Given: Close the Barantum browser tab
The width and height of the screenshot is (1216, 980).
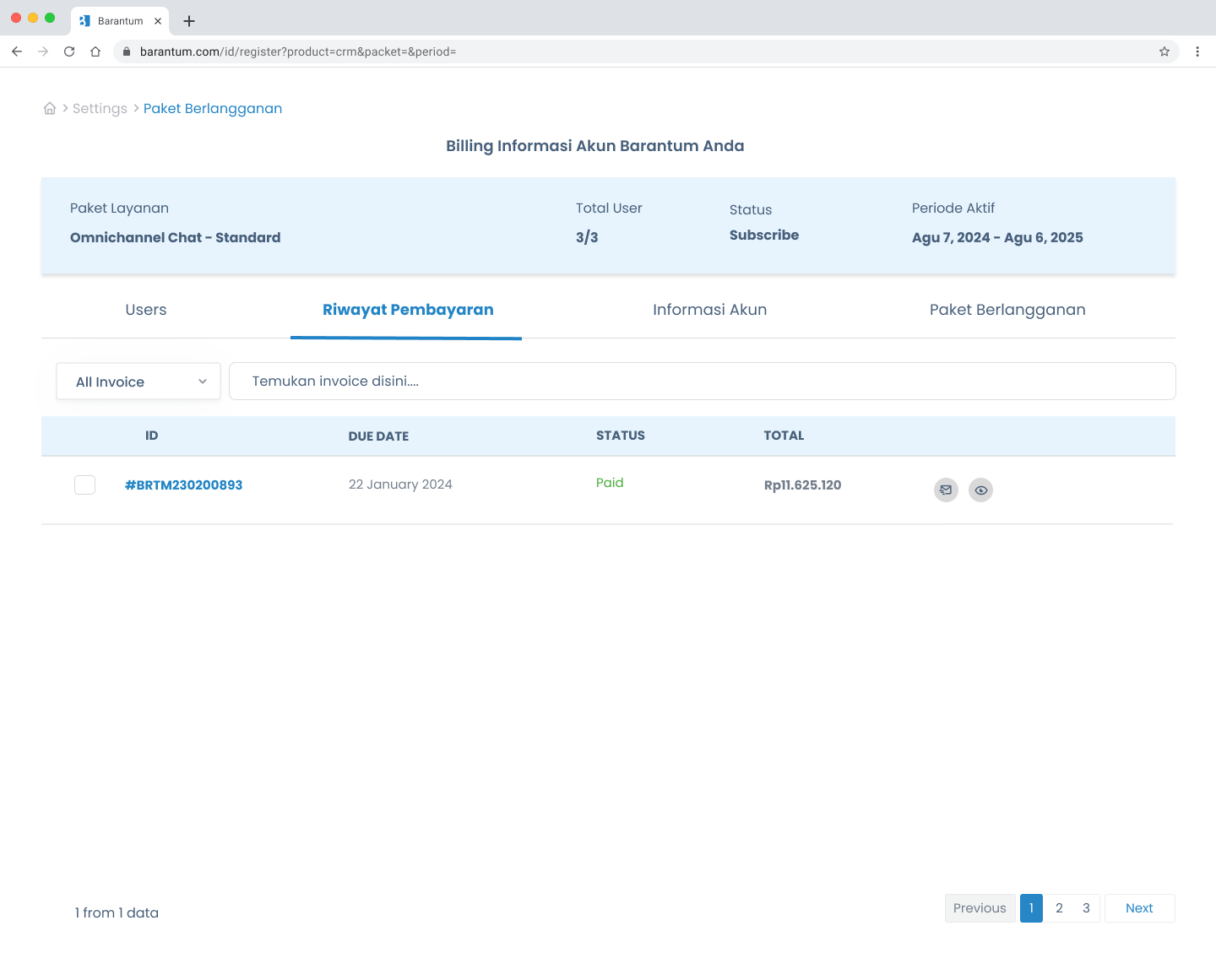Looking at the screenshot, I should coord(158,21).
